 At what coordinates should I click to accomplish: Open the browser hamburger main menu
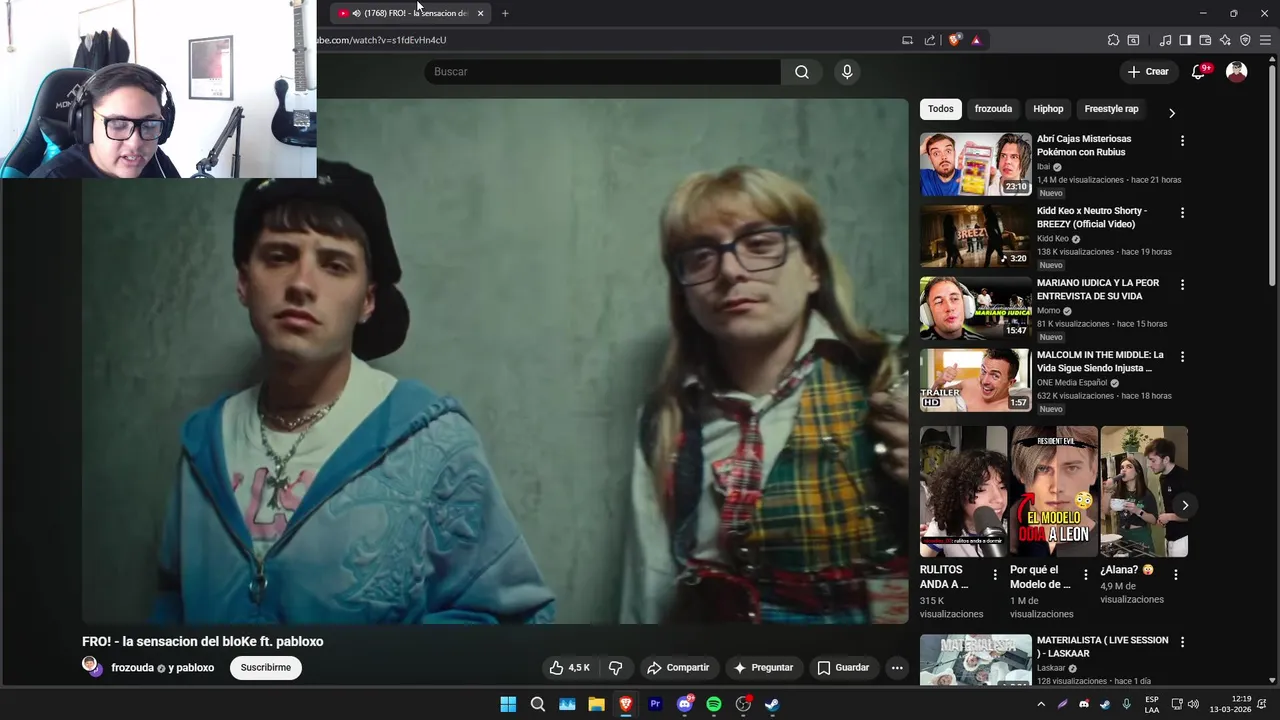(1265, 40)
